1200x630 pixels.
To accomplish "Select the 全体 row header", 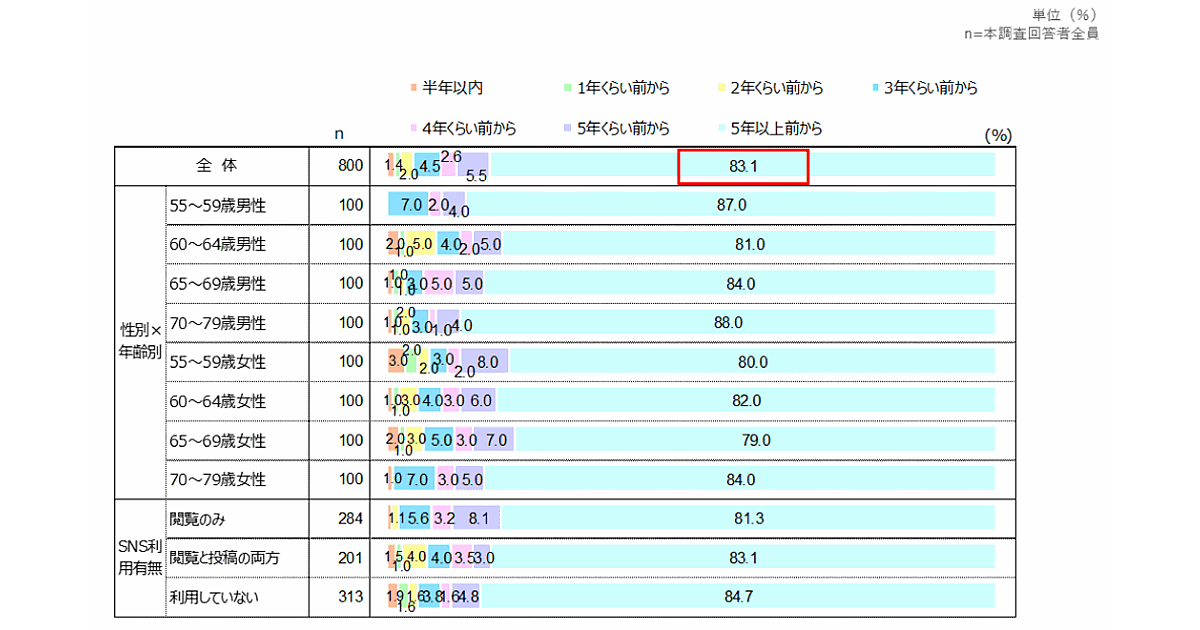I will point(213,166).
